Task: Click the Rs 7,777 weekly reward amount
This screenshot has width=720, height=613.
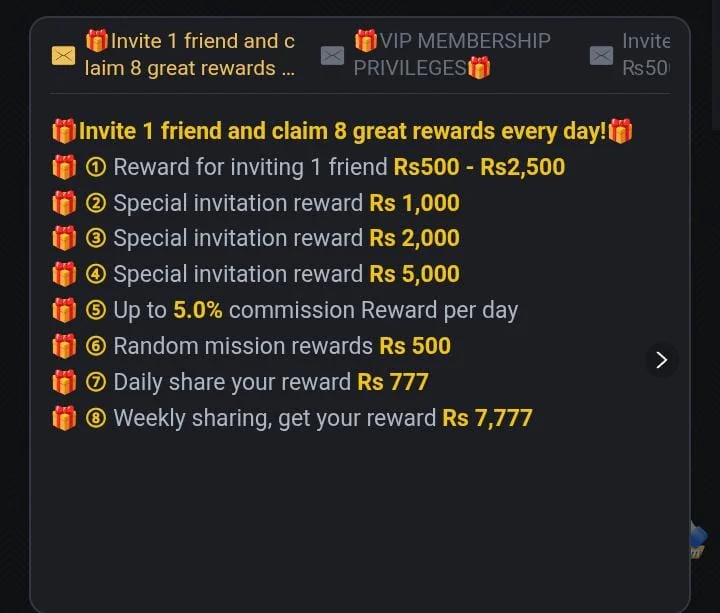Action: pos(487,418)
